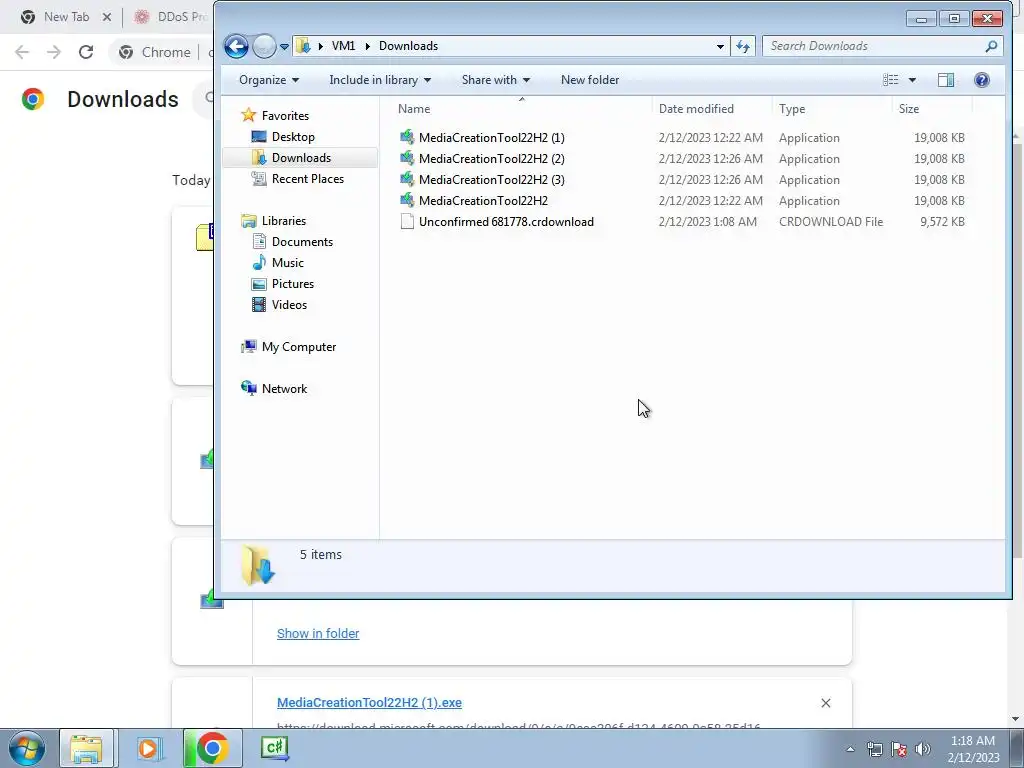The height and width of the screenshot is (768, 1024).
Task: Remove MediaCreationTool22H2 (1).exe entry with X
Action: pyautogui.click(x=825, y=703)
